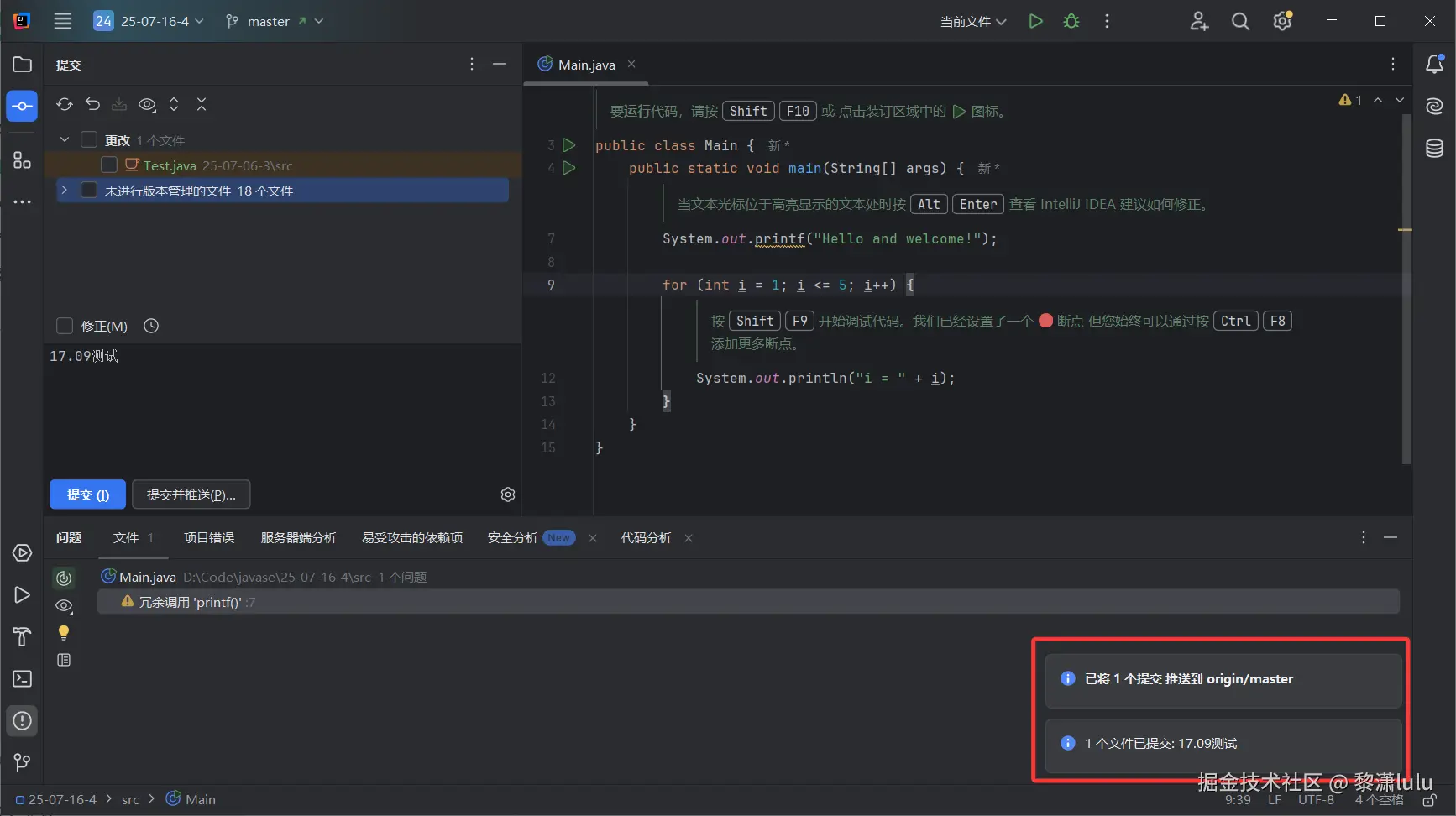Open the master branch dropdown
This screenshot has height=816, width=1456.
point(275,21)
